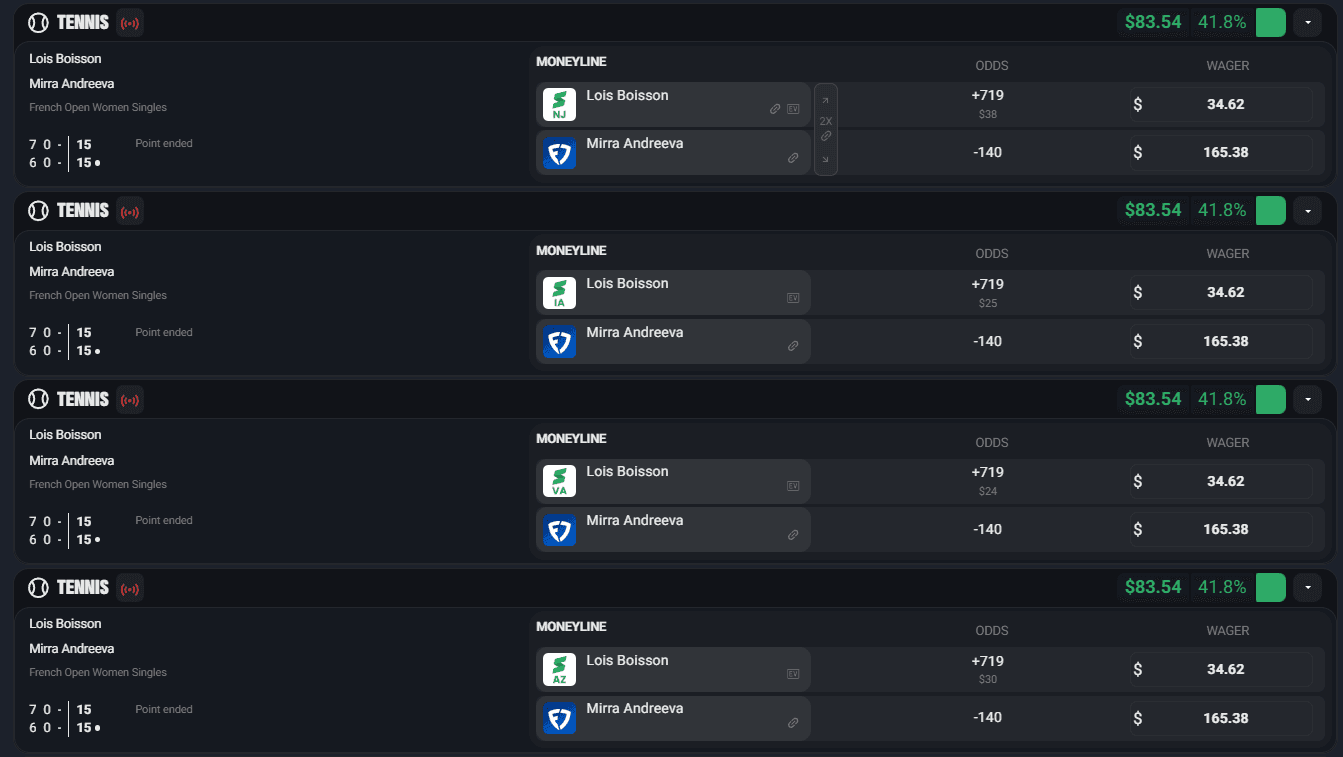The image size is (1343, 757).
Task: Click the tennis ball icon in the third header
Action: (x=38, y=399)
